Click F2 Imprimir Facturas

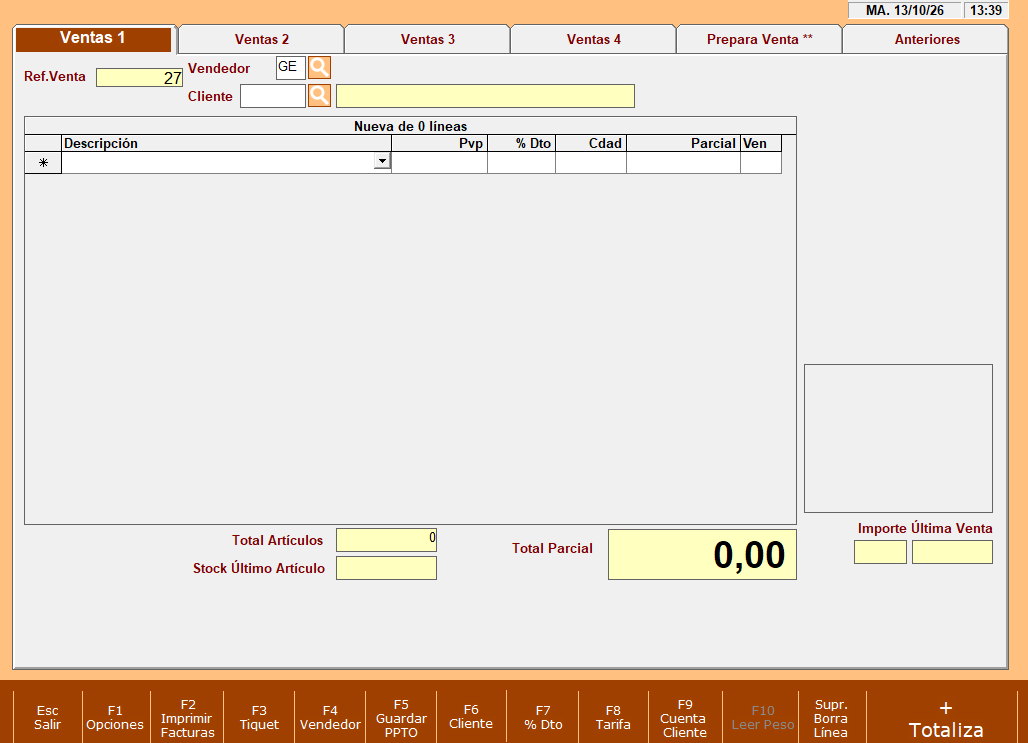[188, 717]
